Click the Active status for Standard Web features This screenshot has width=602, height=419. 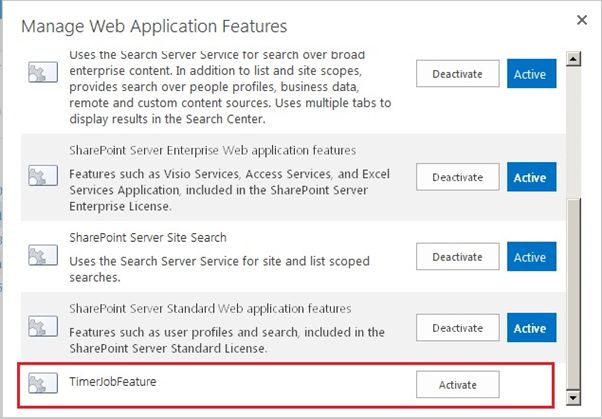pyautogui.click(x=530, y=328)
